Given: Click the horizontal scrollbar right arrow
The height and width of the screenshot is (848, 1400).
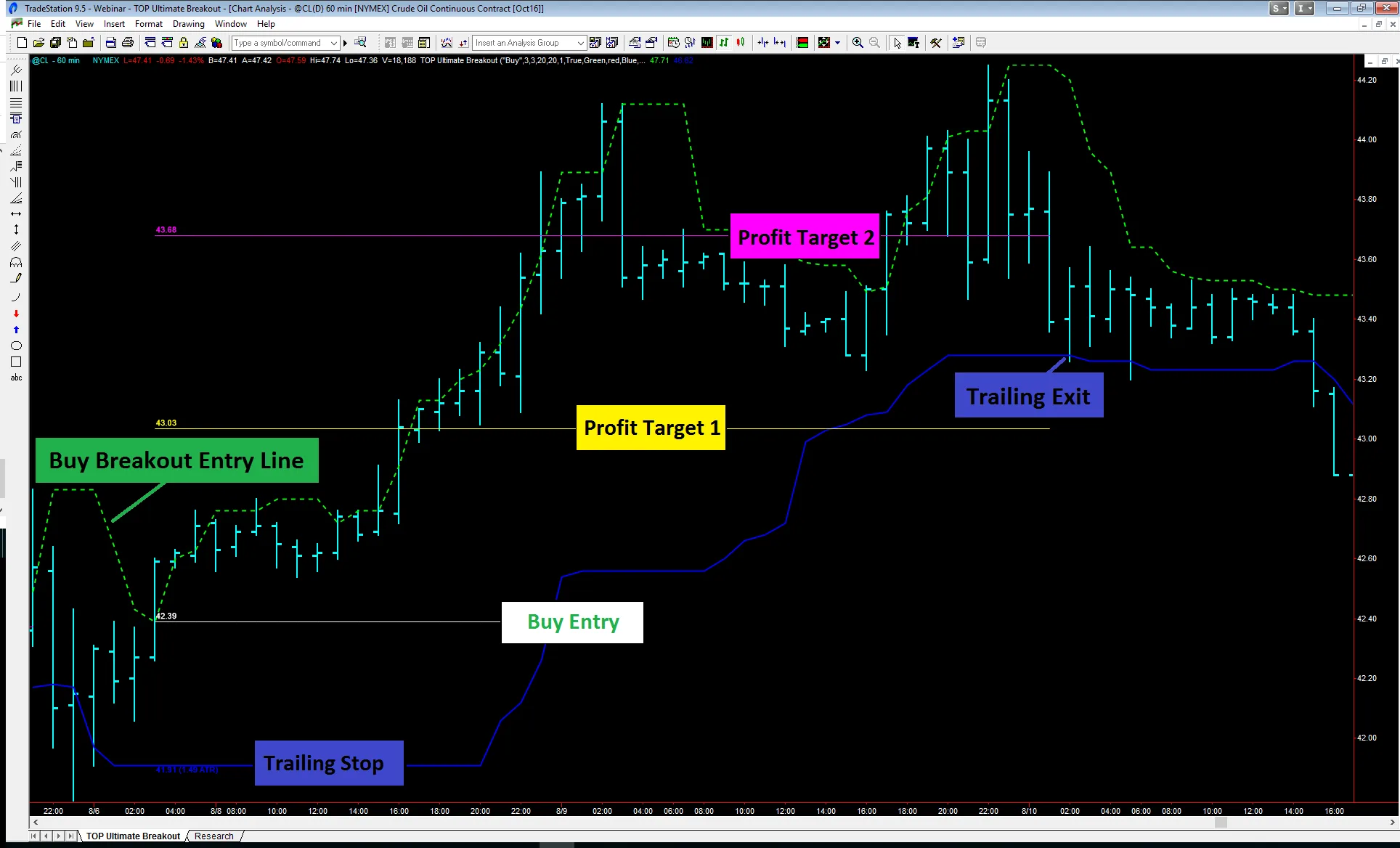Looking at the screenshot, I should tap(1392, 823).
